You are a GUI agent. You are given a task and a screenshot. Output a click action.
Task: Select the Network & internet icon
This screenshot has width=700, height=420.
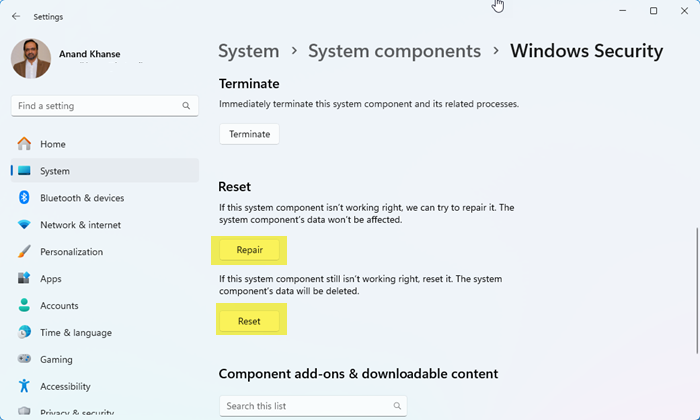[24, 225]
